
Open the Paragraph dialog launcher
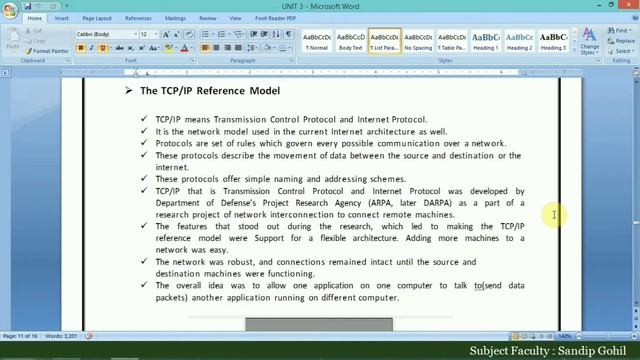291,60
